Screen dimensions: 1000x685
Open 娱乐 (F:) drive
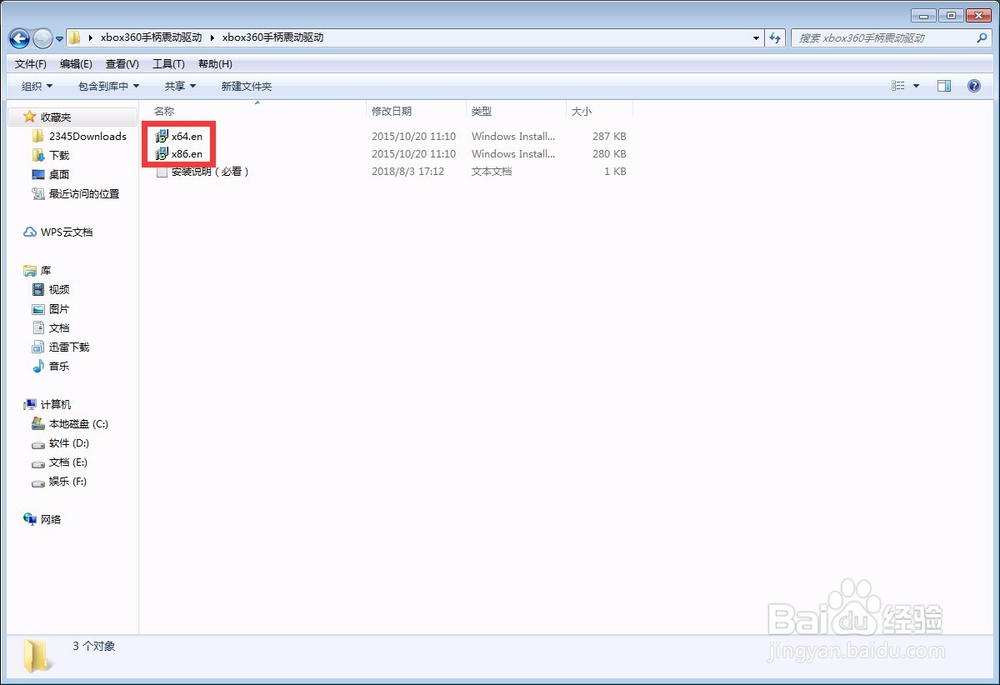point(68,481)
